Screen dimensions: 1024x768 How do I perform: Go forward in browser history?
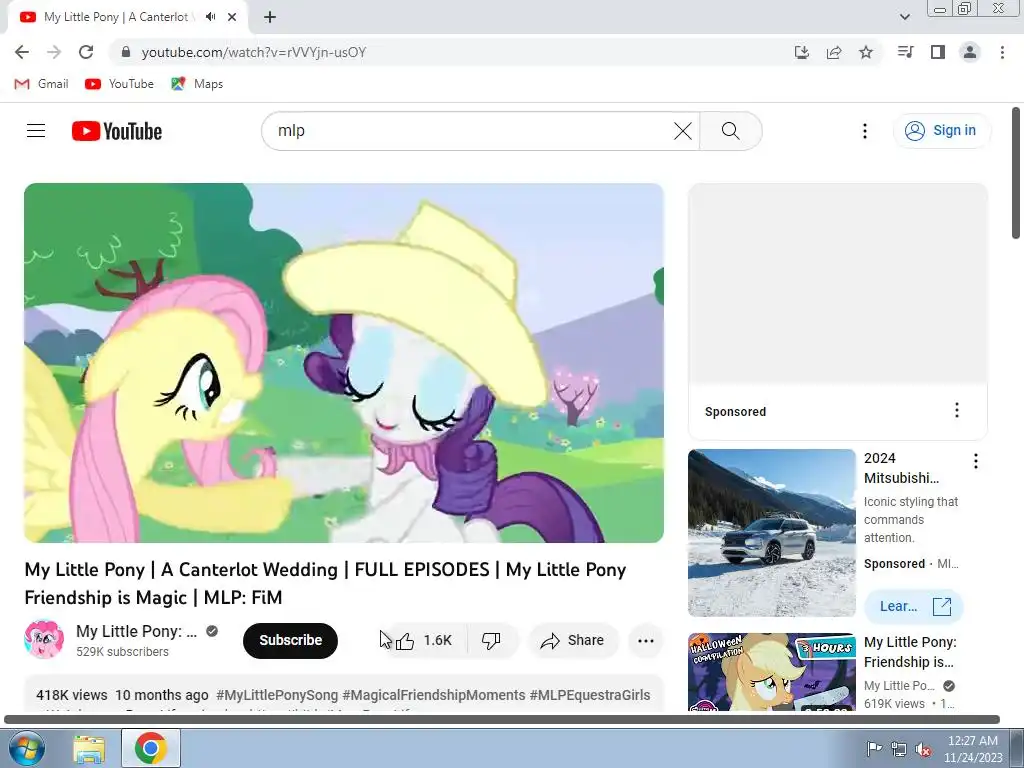point(54,52)
